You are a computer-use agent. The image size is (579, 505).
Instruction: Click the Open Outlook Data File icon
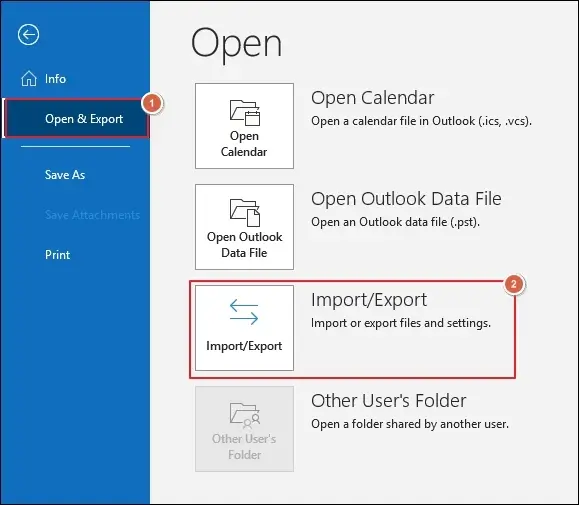click(245, 213)
